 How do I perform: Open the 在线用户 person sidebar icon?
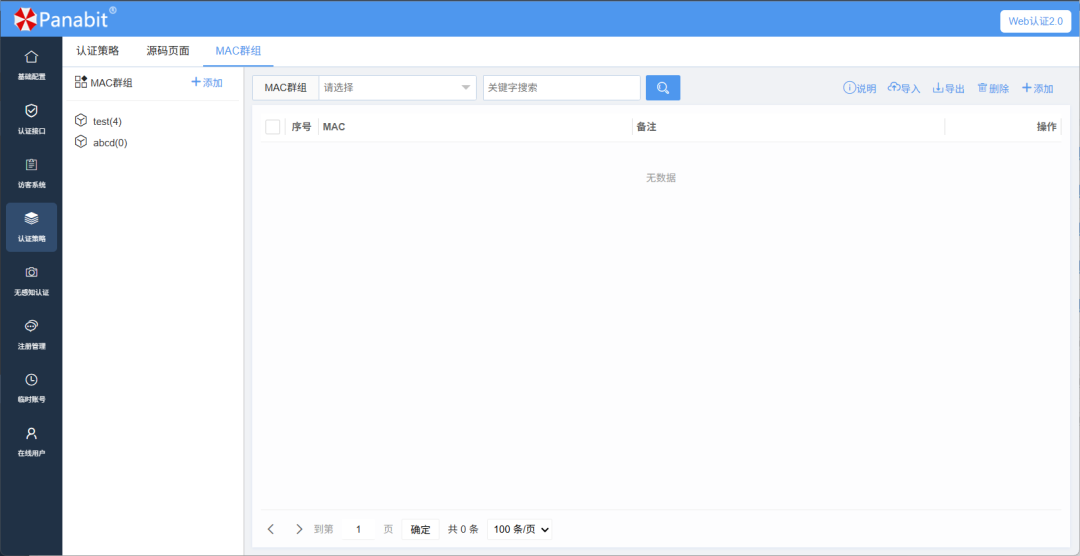click(31, 433)
